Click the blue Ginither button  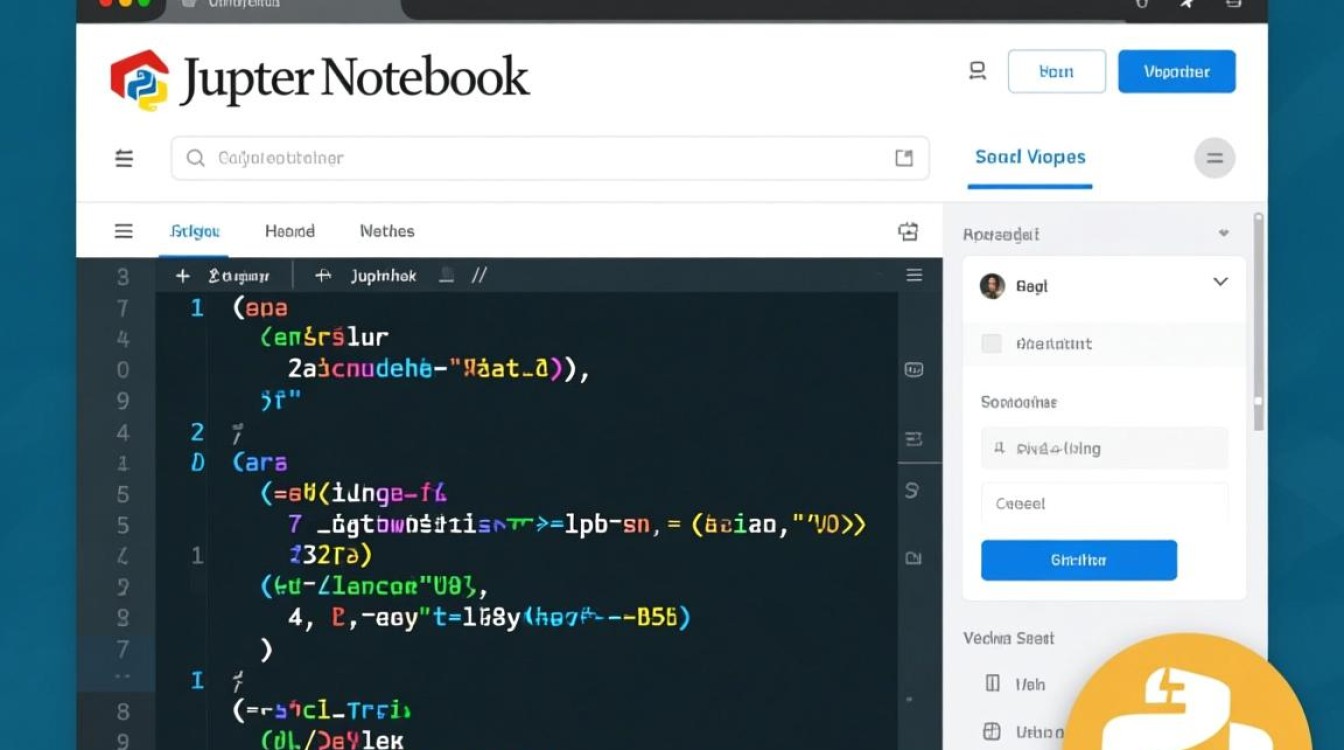[1079, 560]
